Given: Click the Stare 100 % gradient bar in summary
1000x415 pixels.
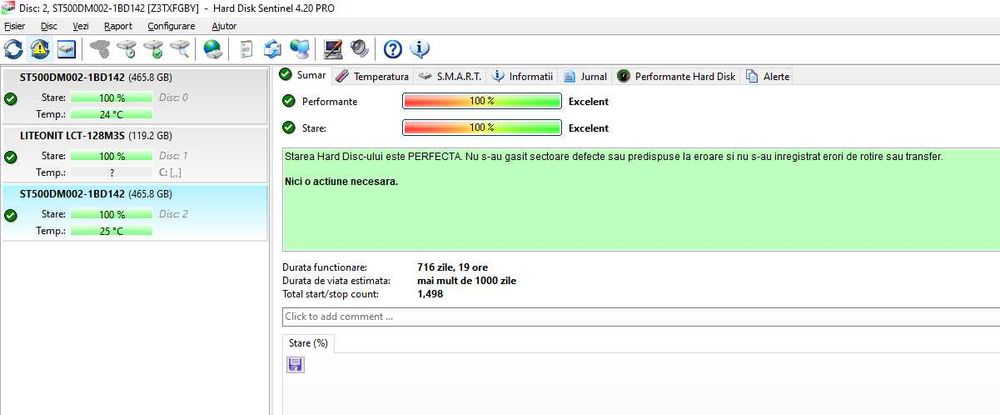Looking at the screenshot, I should [482, 127].
